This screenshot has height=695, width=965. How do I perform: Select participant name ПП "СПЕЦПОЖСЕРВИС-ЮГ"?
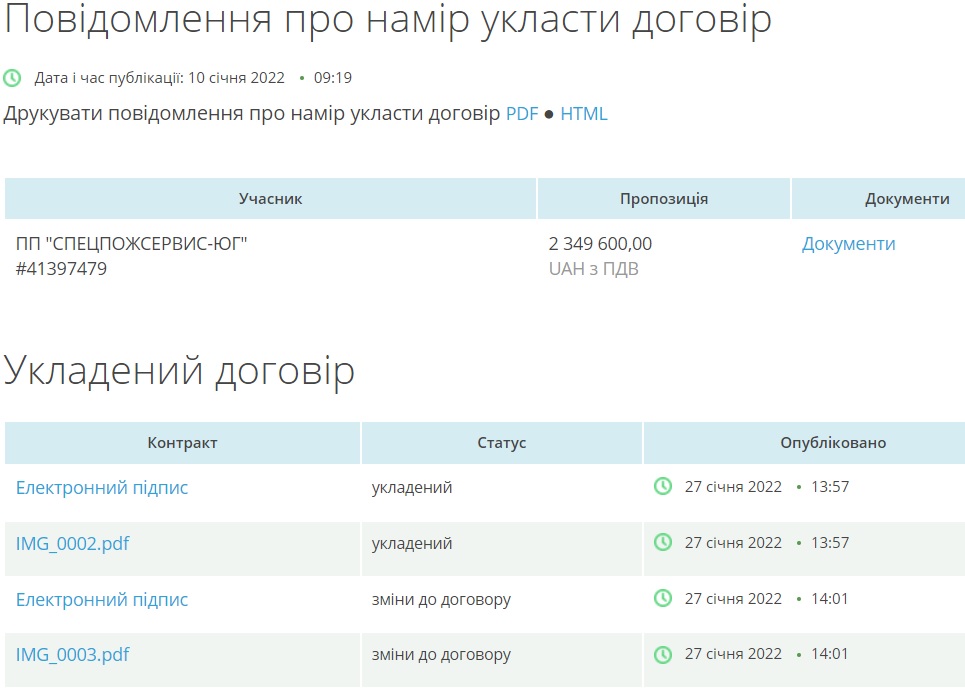(x=131, y=244)
